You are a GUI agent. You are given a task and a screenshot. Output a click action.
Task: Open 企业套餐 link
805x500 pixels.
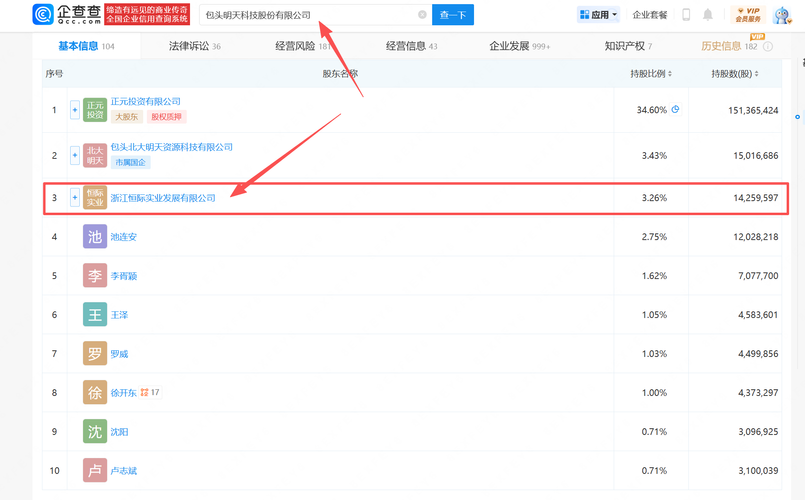[x=649, y=15]
